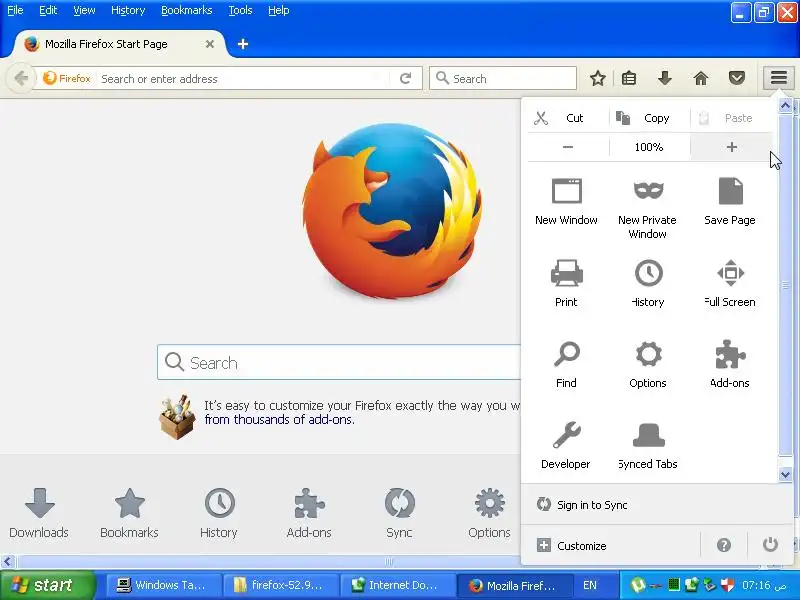Click the Firefox identity label in address bar
The height and width of the screenshot is (600, 800).
(67, 78)
